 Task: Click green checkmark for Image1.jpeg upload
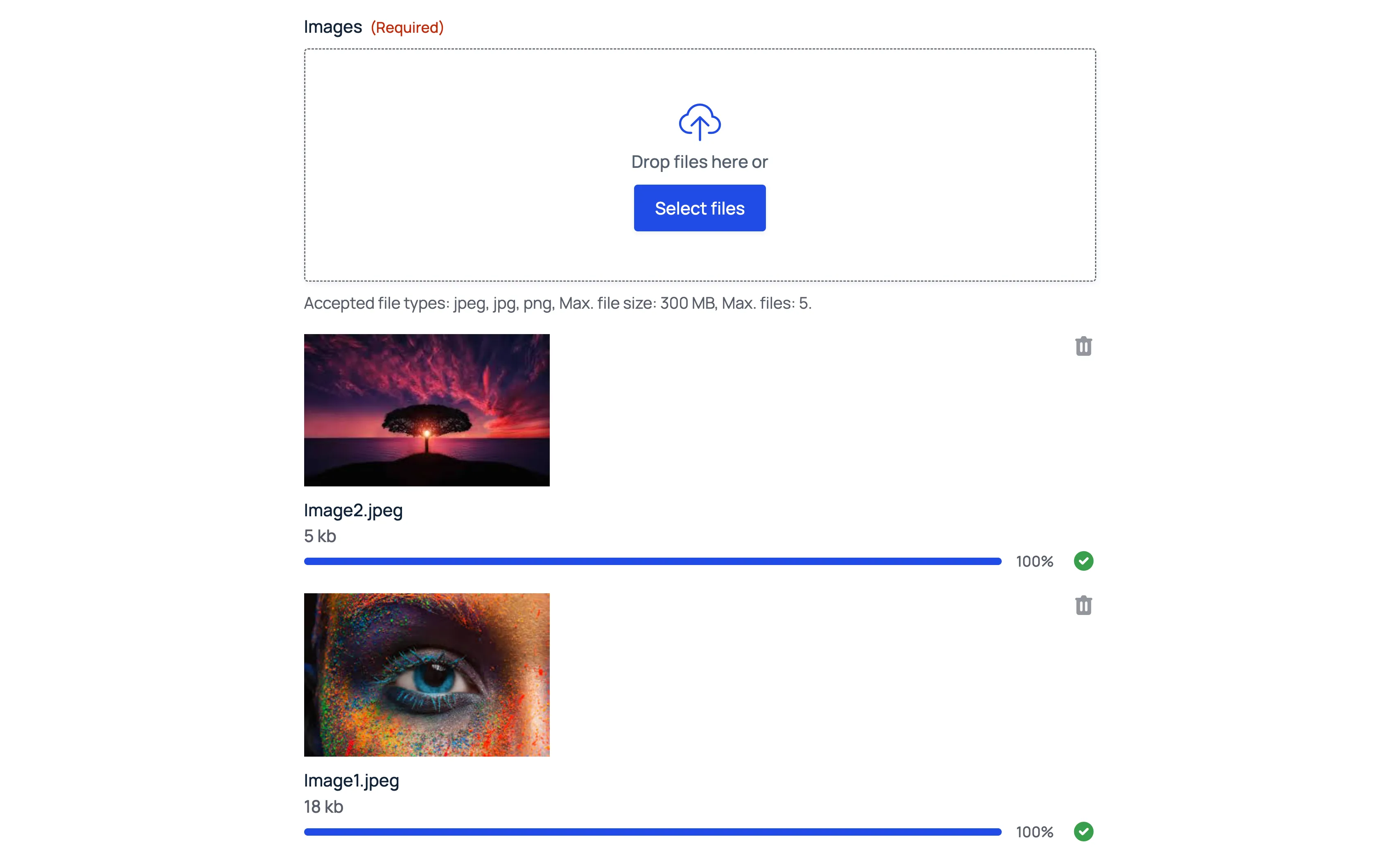coord(1083,831)
